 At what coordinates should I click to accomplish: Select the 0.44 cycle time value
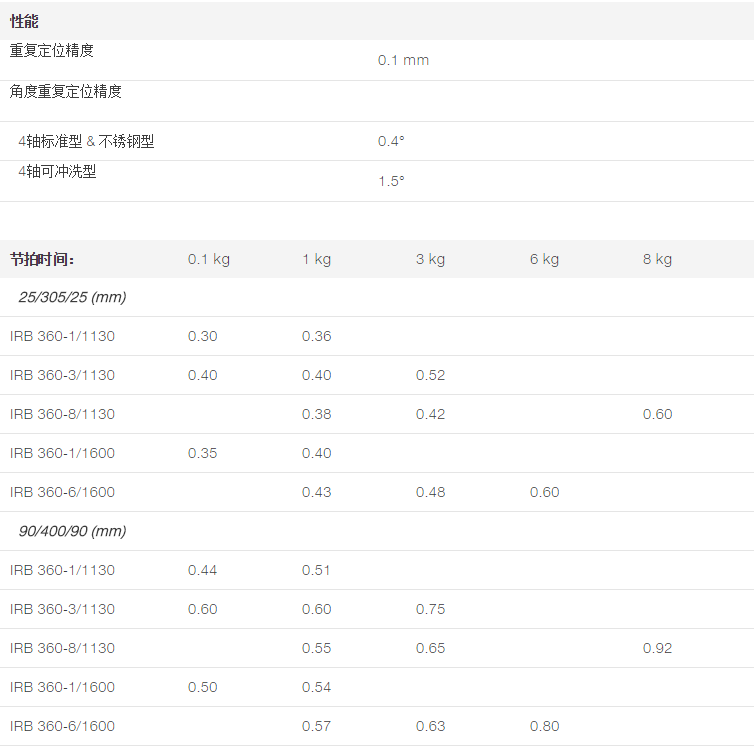tap(202, 570)
